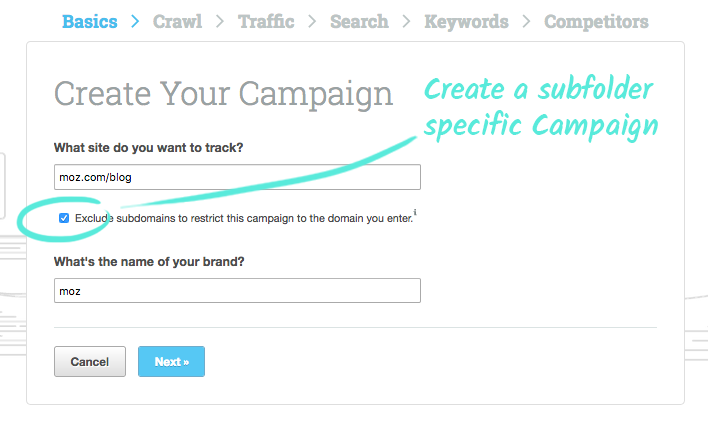Click the Create Your Campaign heading
The height and width of the screenshot is (427, 708).
click(223, 93)
